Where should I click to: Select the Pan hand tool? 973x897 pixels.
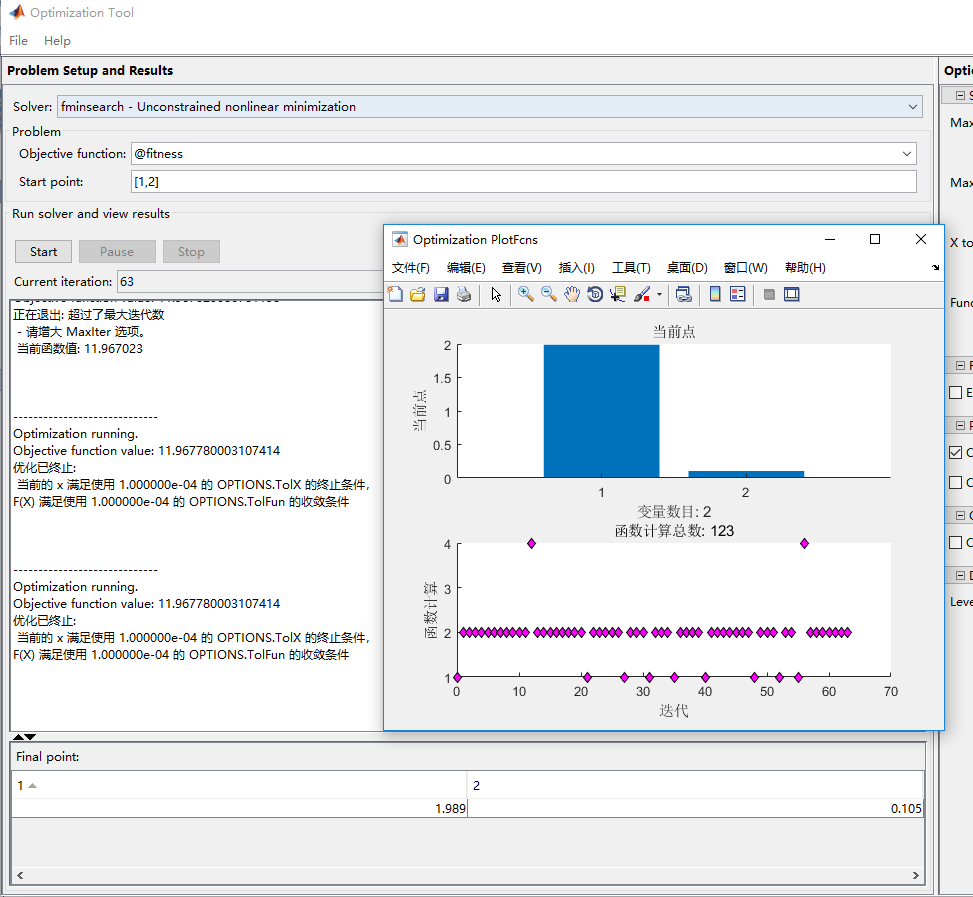(x=572, y=294)
